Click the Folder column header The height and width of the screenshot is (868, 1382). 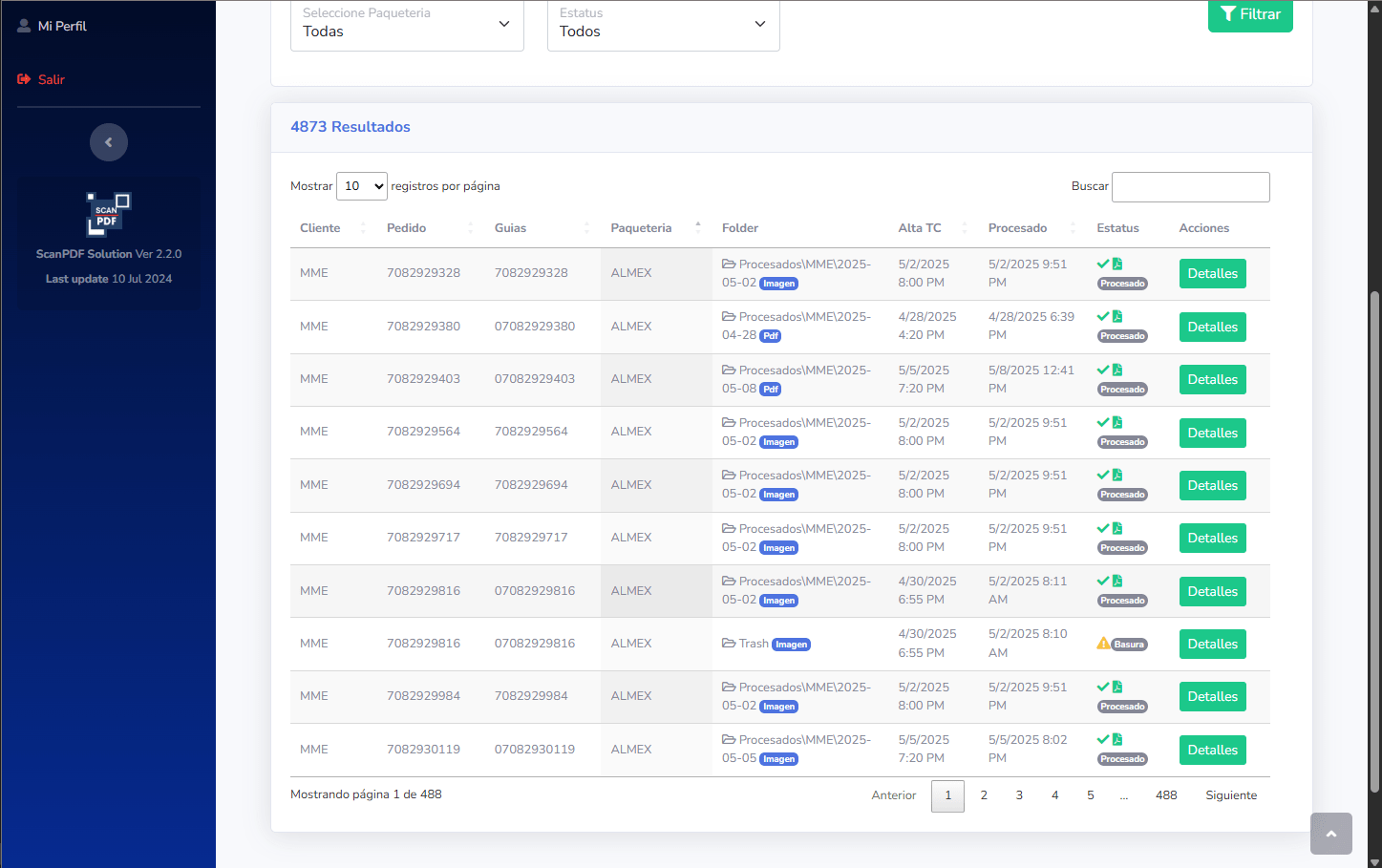tap(740, 228)
